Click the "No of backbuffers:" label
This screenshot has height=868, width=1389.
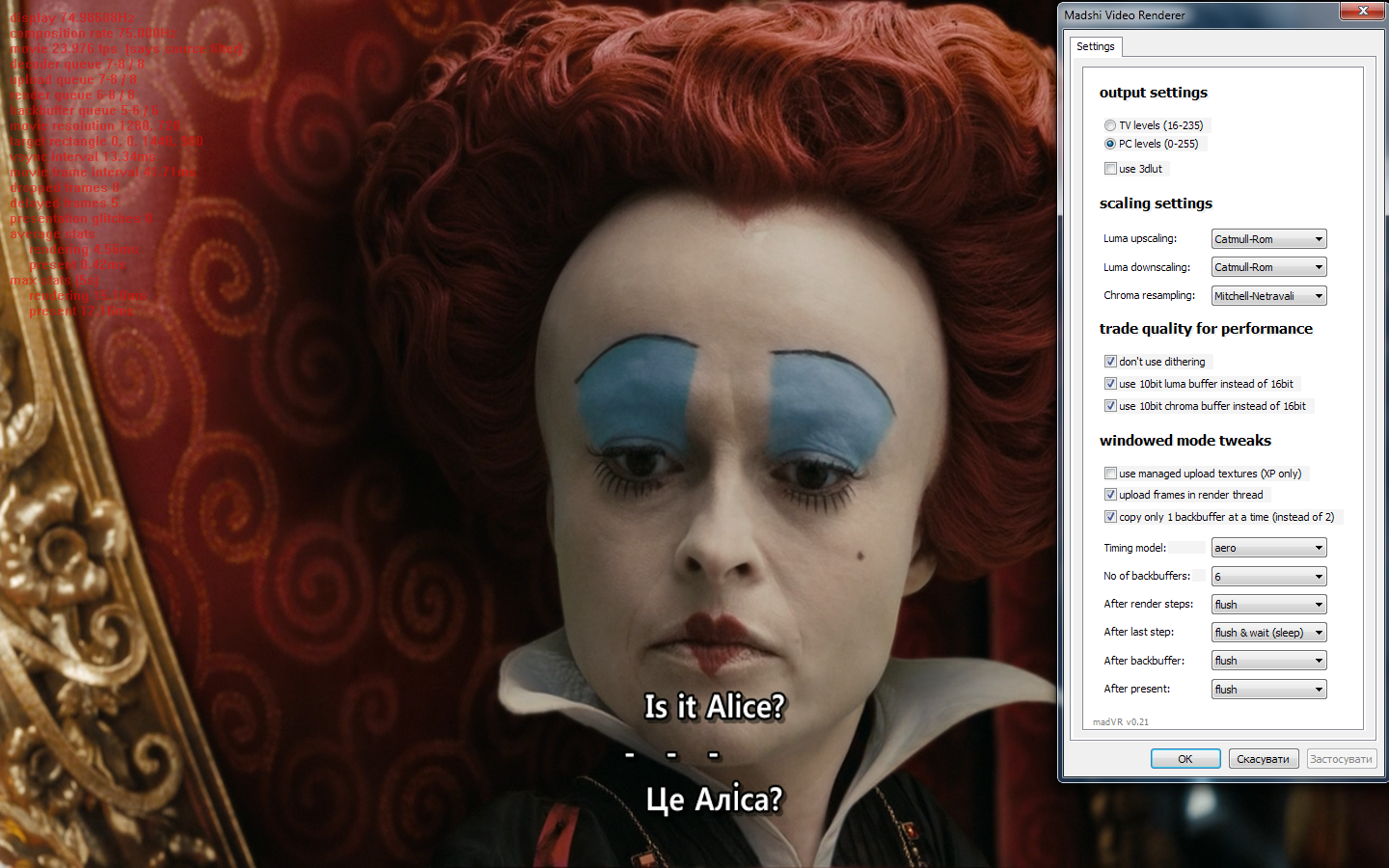point(1147,576)
